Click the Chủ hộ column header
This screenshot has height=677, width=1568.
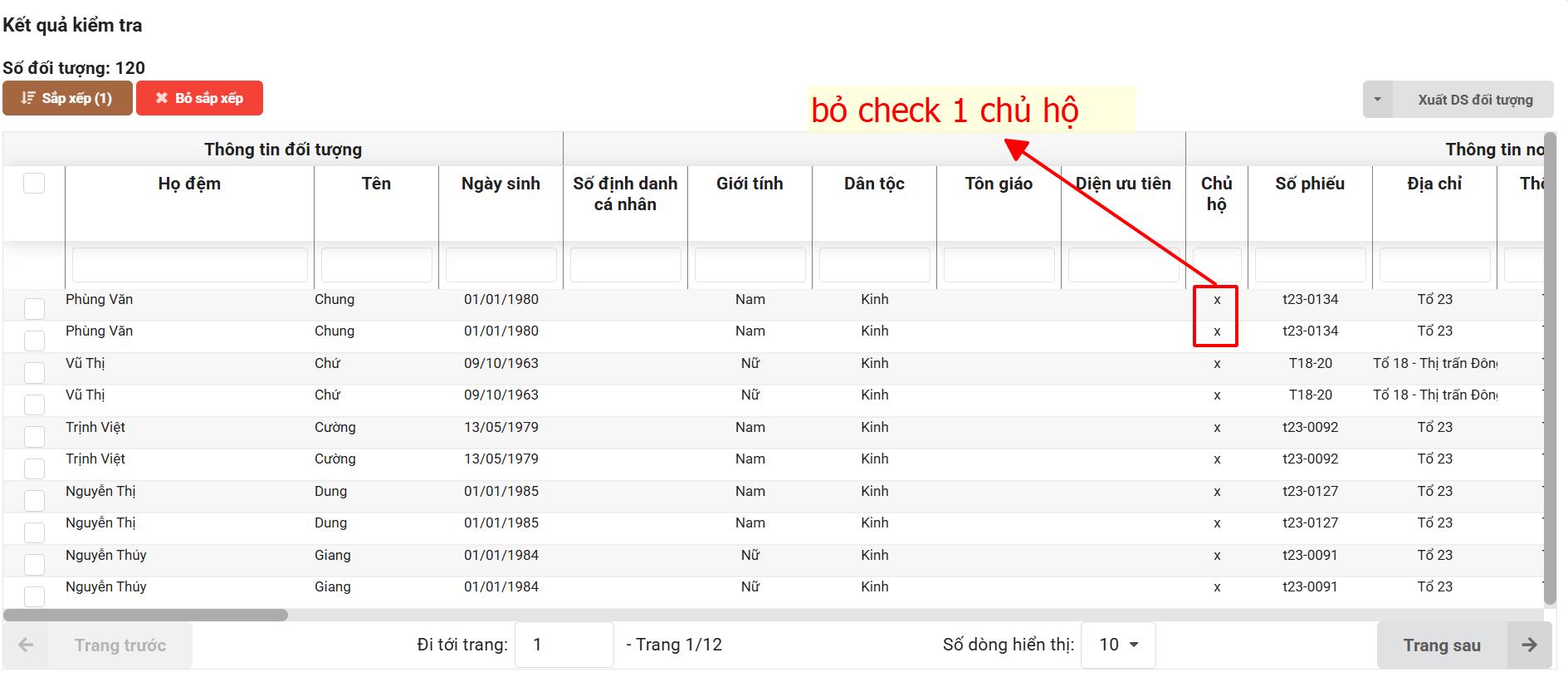(1216, 194)
